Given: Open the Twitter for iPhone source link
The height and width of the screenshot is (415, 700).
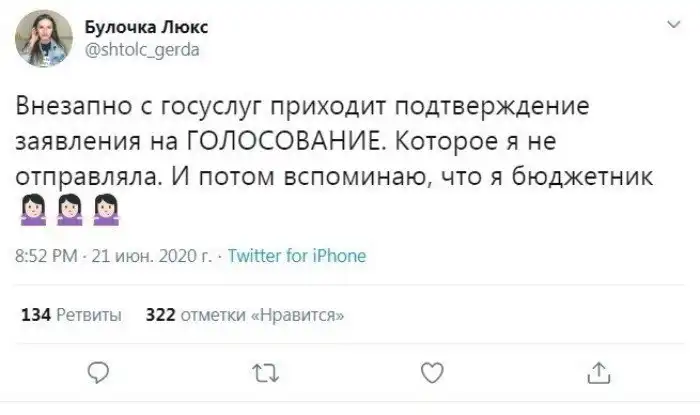Looking at the screenshot, I should click(297, 256).
